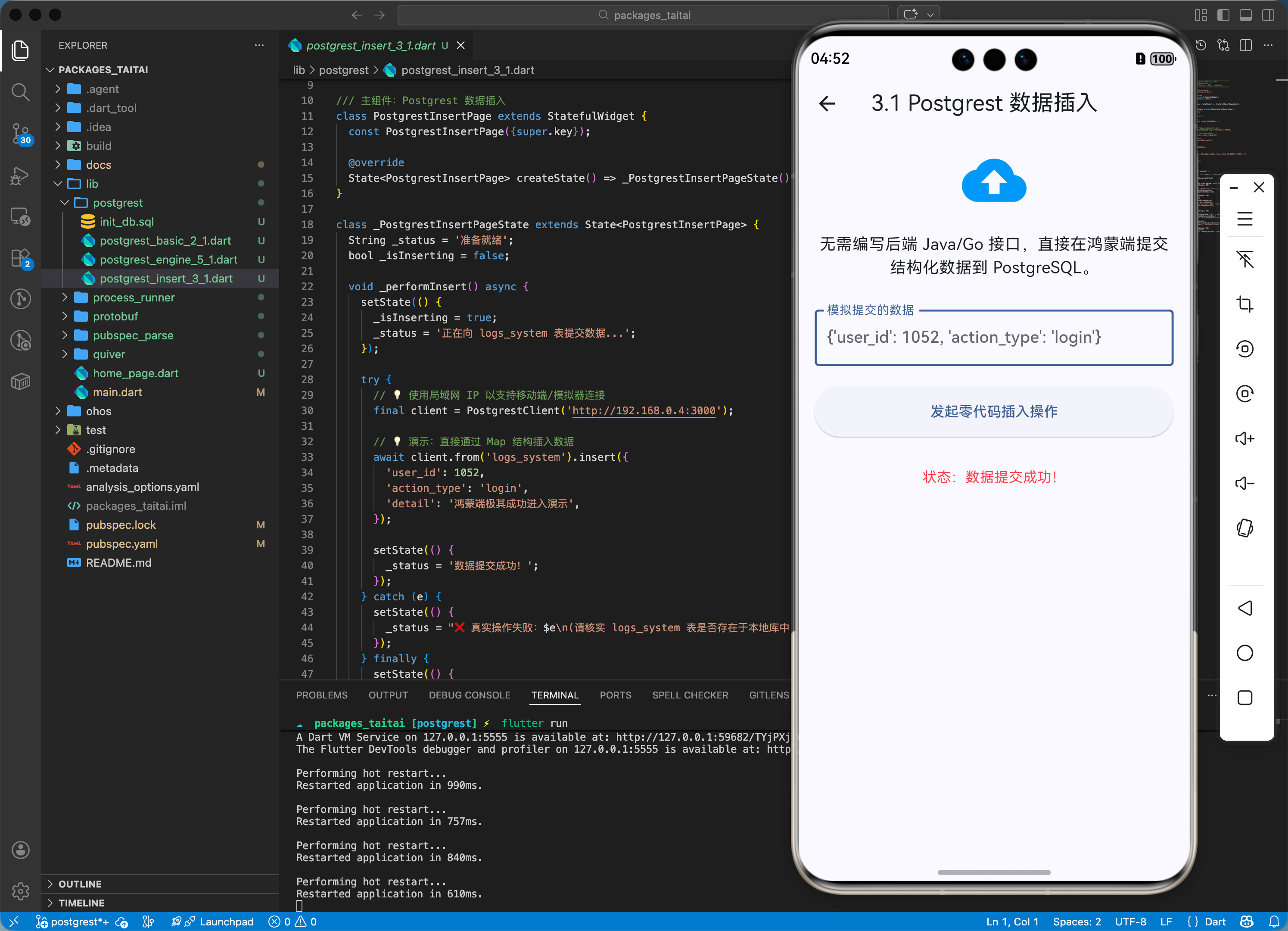The width and height of the screenshot is (1288, 931).
Task: Toggle the secondary side bar layout icon
Action: tap(1268, 16)
